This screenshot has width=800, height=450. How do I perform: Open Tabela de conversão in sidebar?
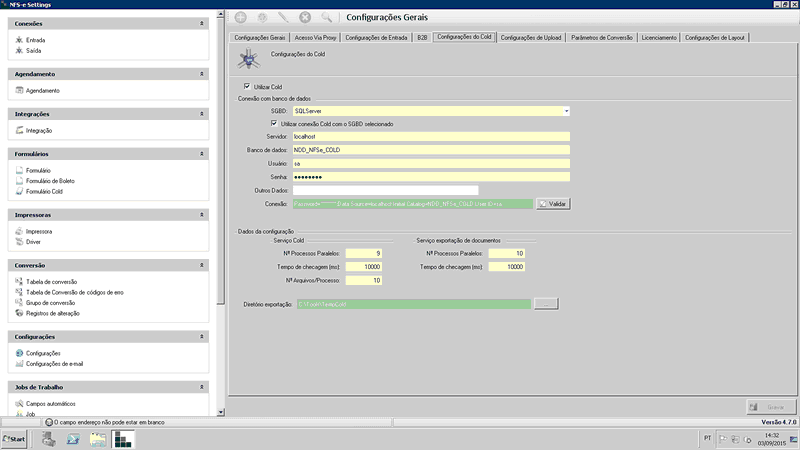tap(51, 282)
